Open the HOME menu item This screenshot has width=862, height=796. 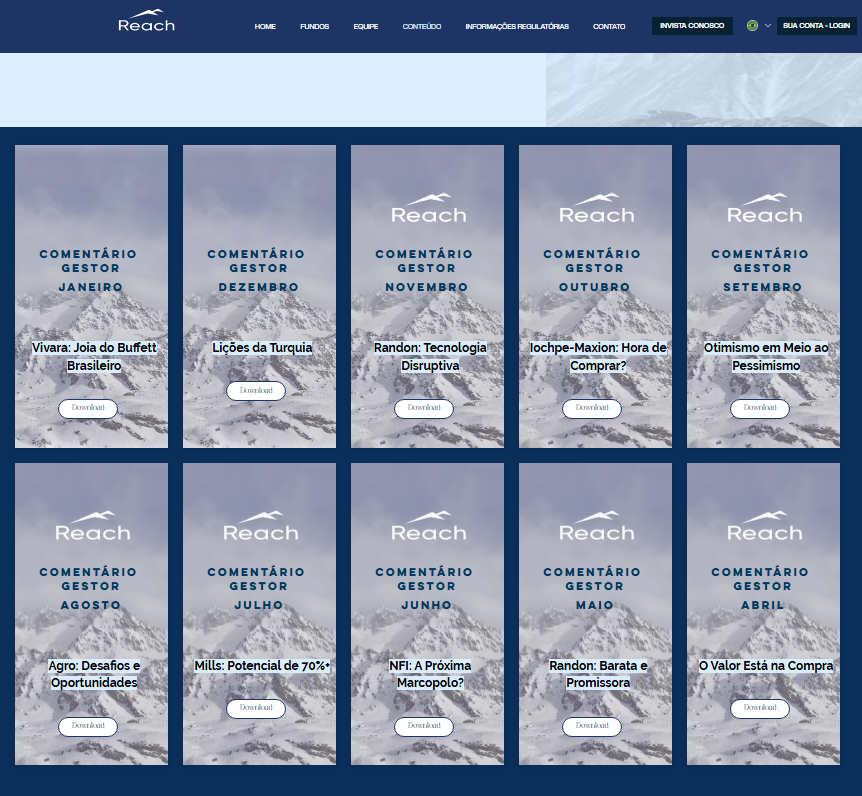coord(265,26)
